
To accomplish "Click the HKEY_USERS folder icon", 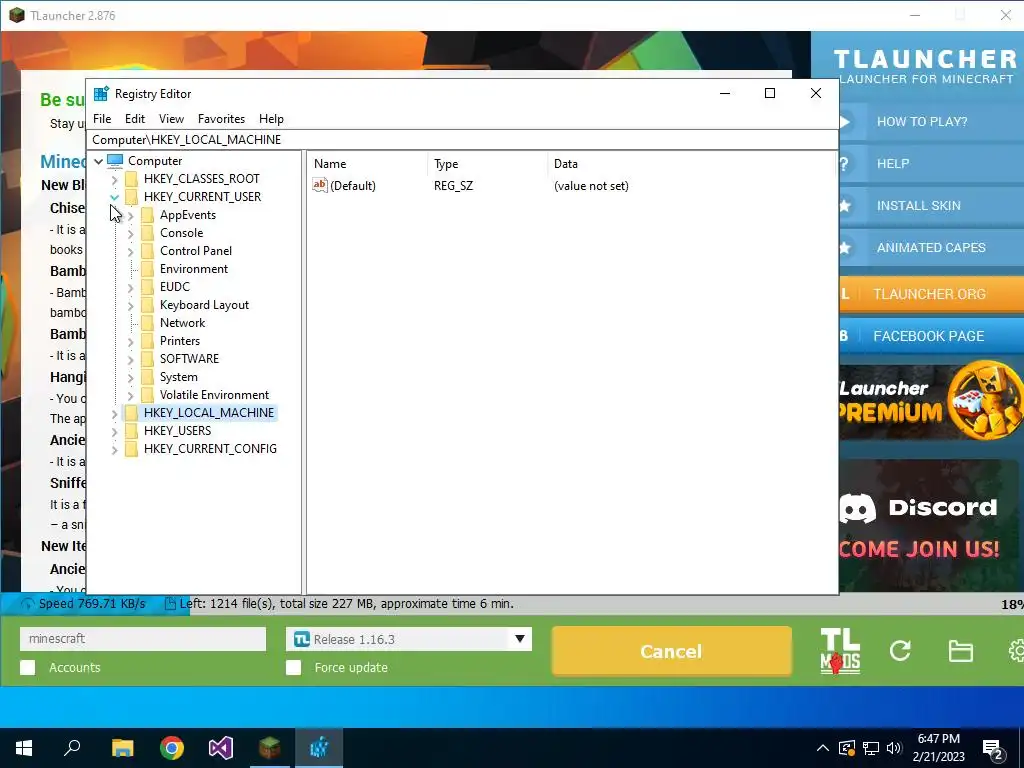I will pos(131,431).
